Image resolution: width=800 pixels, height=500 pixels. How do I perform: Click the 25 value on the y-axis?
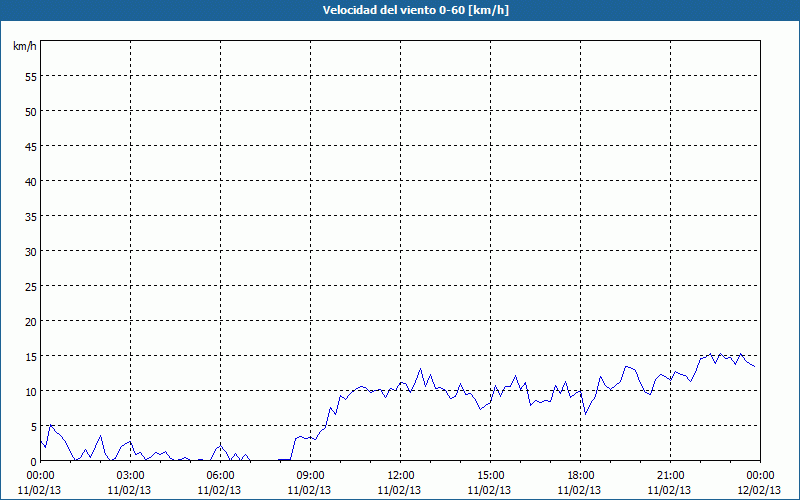click(31, 286)
